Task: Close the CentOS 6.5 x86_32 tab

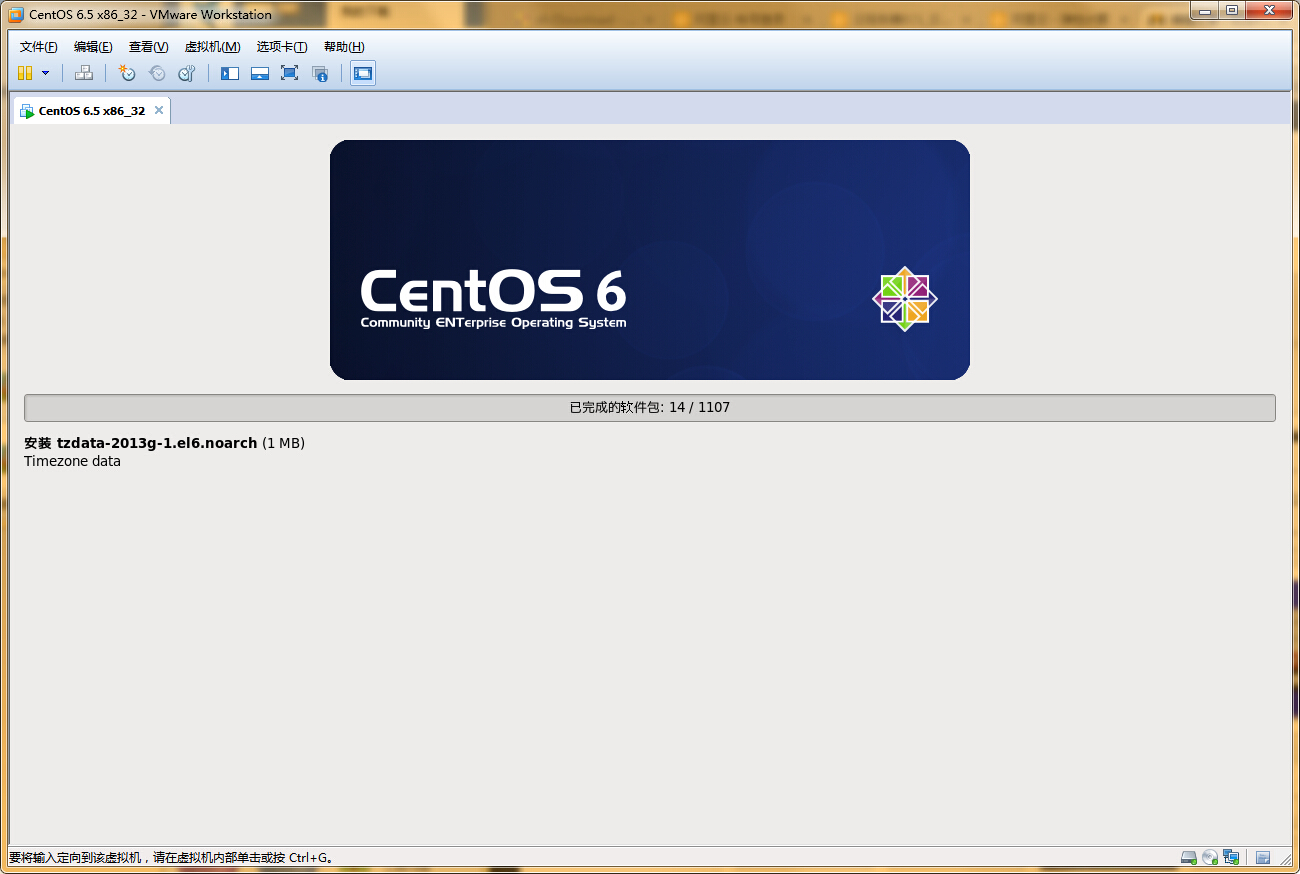Action: coord(158,110)
